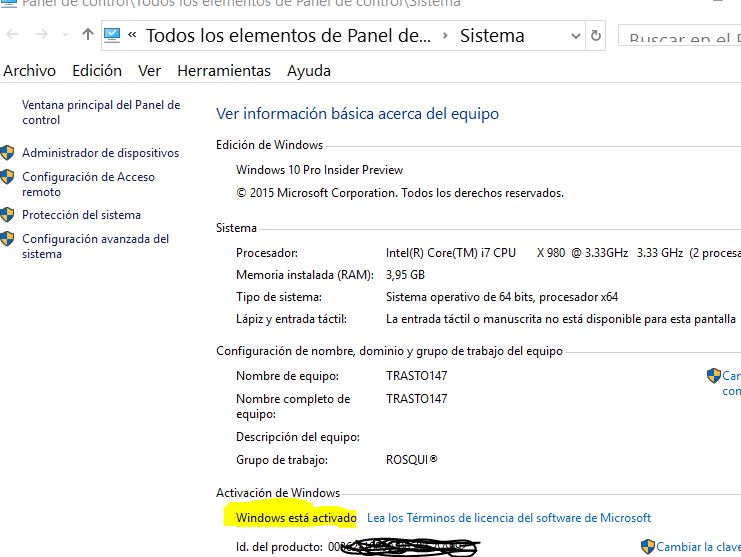Viewport: 741px width, 557px height.
Task: Click 'TRASTO147' next to Nombre de equipo
Action: pyautogui.click(x=416, y=376)
